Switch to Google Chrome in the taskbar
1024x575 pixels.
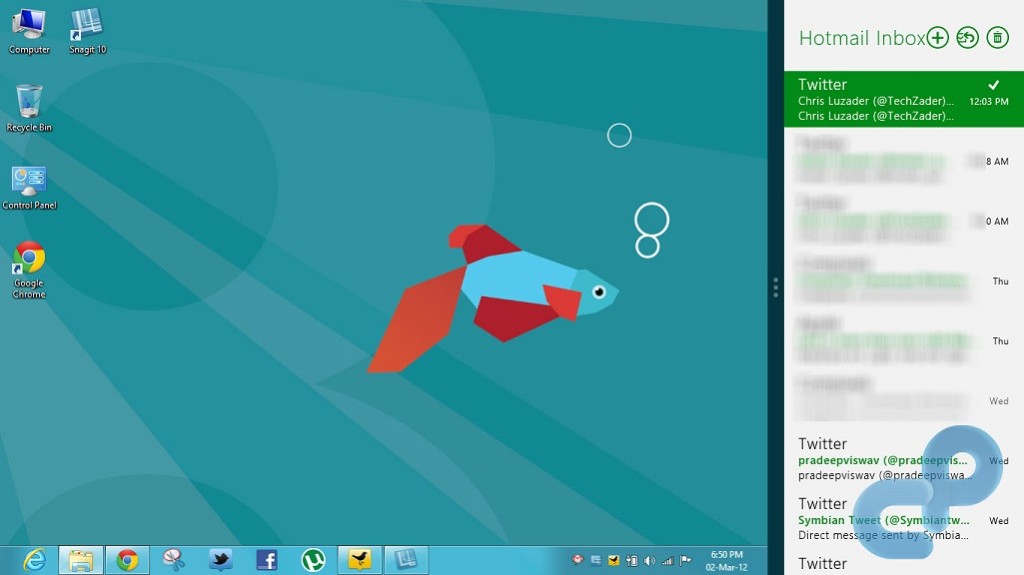[x=127, y=560]
